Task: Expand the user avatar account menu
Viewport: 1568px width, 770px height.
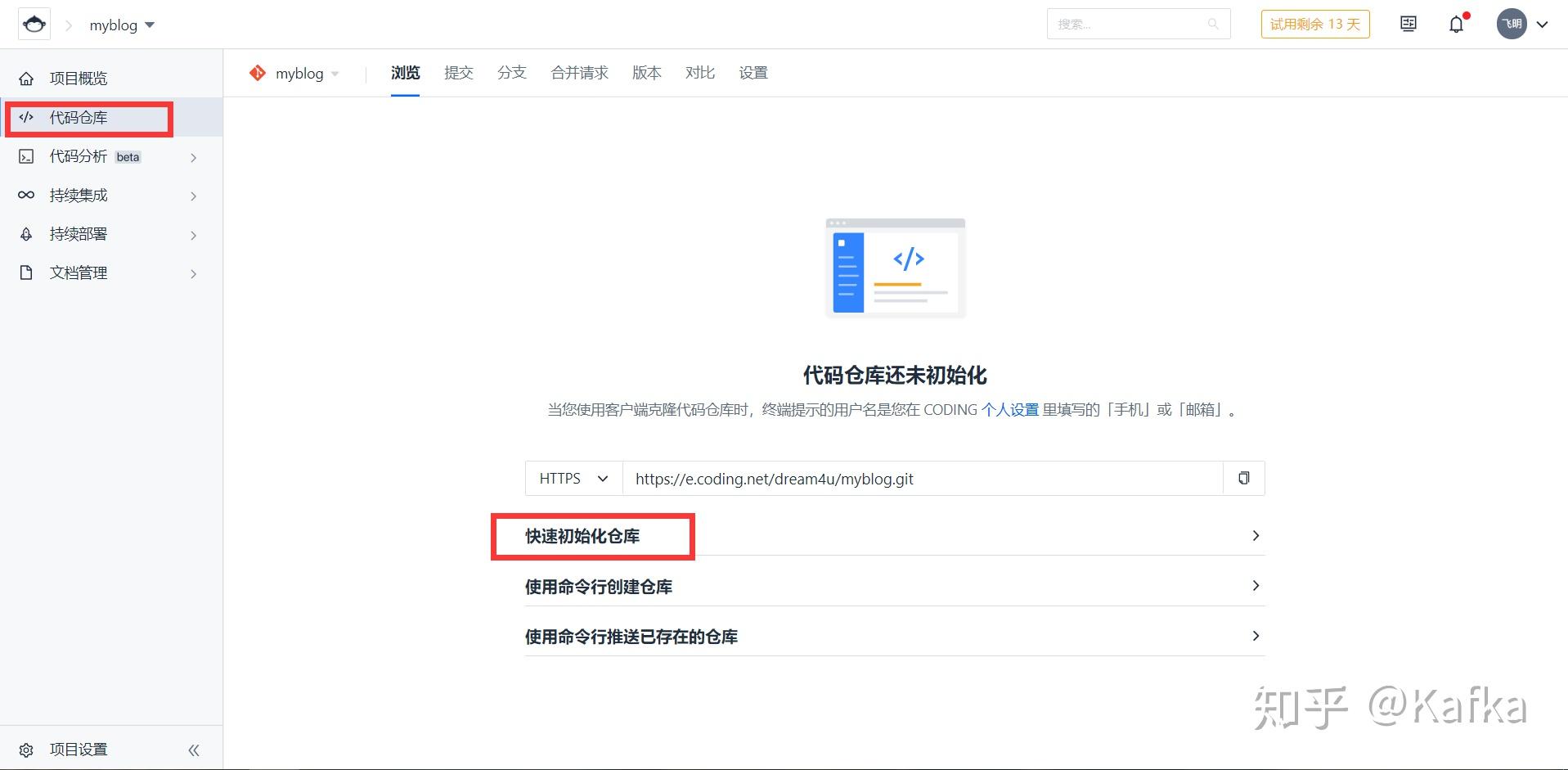Action: [1511, 24]
